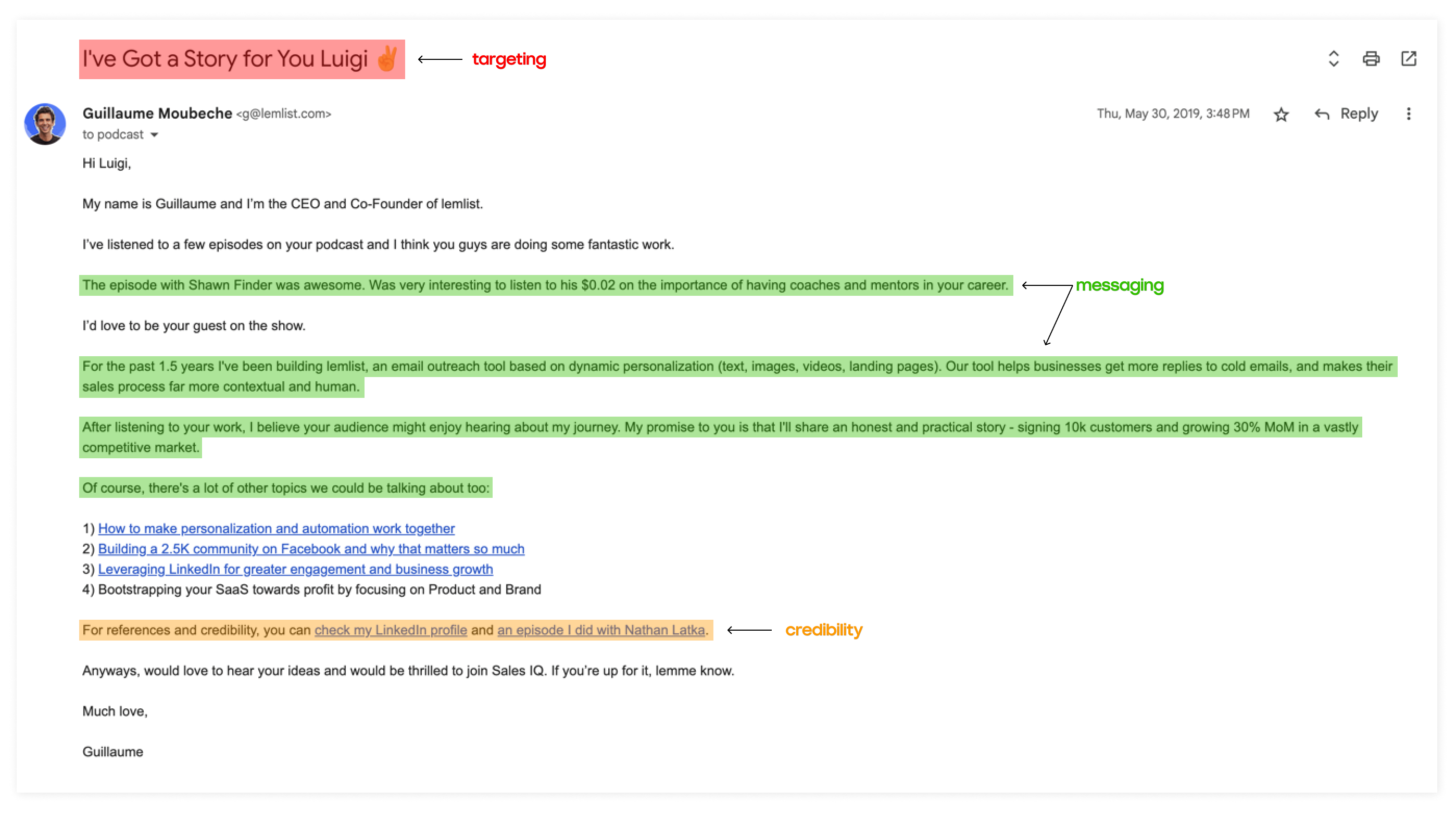
Task: Click the reply arrow icon
Action: pyautogui.click(x=1322, y=114)
